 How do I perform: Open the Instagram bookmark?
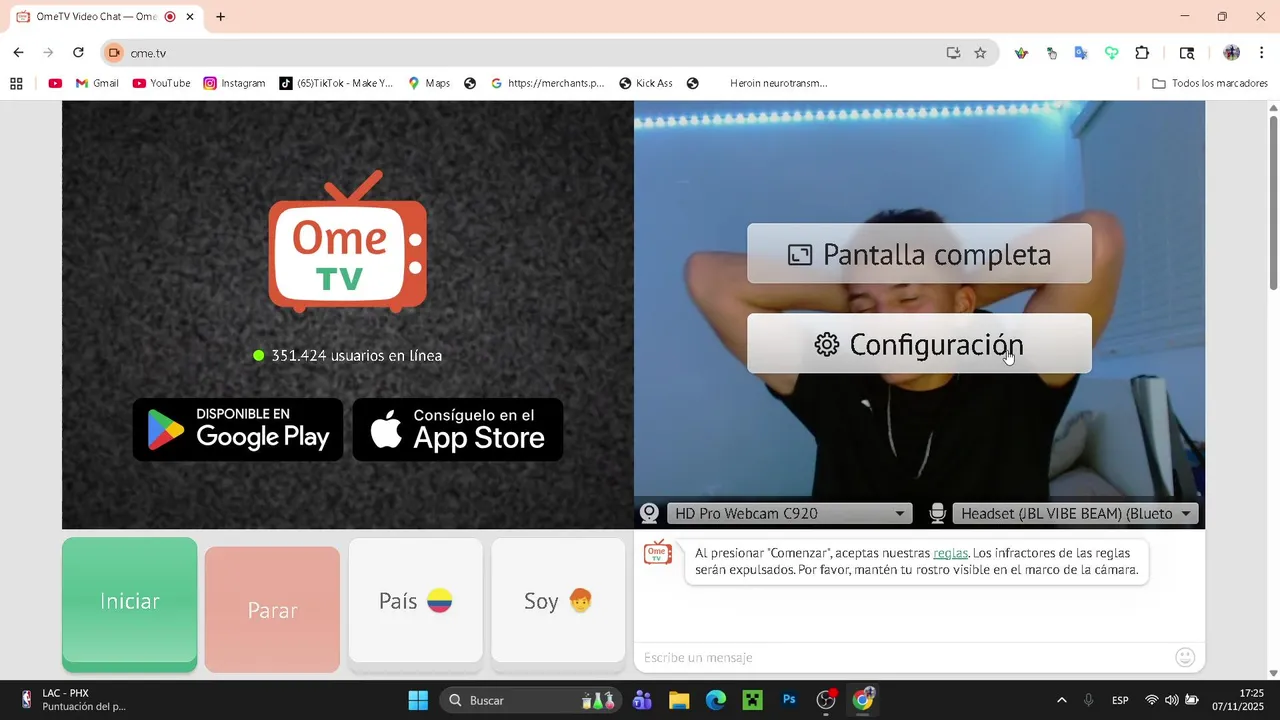(x=235, y=83)
